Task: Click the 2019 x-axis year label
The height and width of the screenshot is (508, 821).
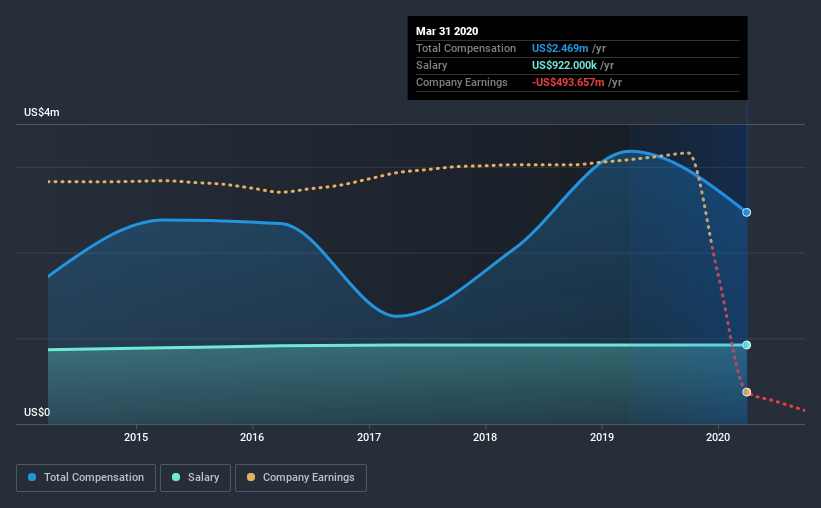Action: [602, 437]
